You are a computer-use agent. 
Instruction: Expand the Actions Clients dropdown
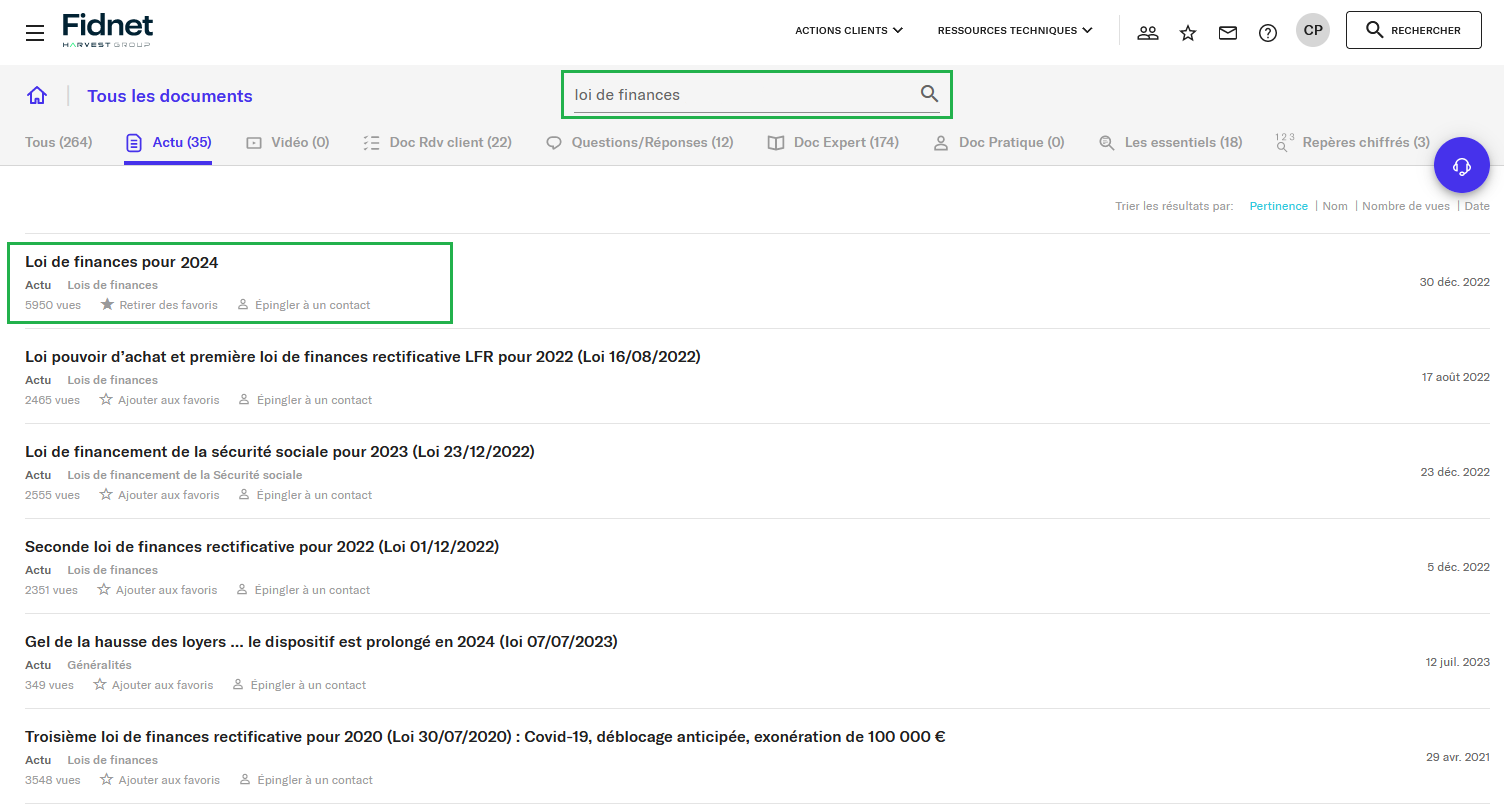pyautogui.click(x=849, y=31)
